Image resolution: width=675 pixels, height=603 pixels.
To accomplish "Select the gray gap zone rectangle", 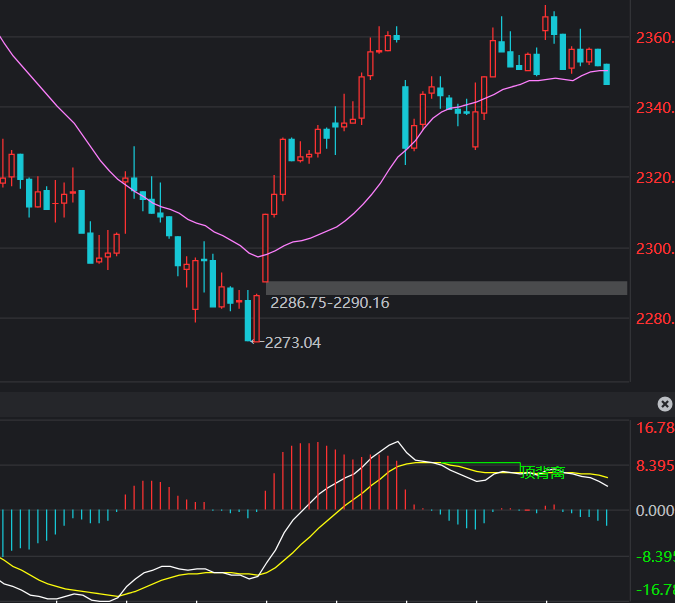I will (446, 288).
